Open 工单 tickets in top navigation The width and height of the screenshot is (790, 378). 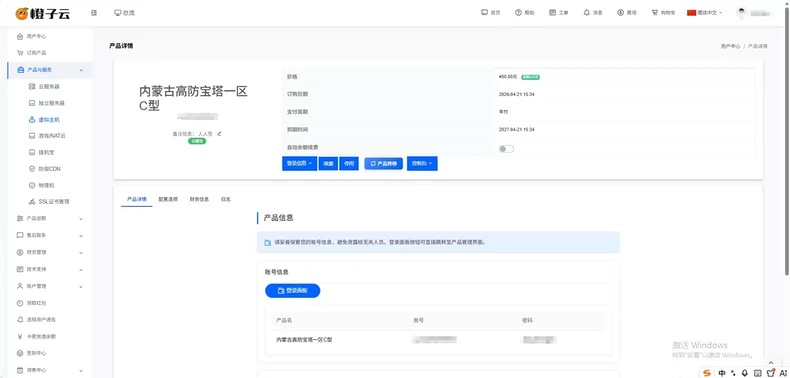click(559, 13)
